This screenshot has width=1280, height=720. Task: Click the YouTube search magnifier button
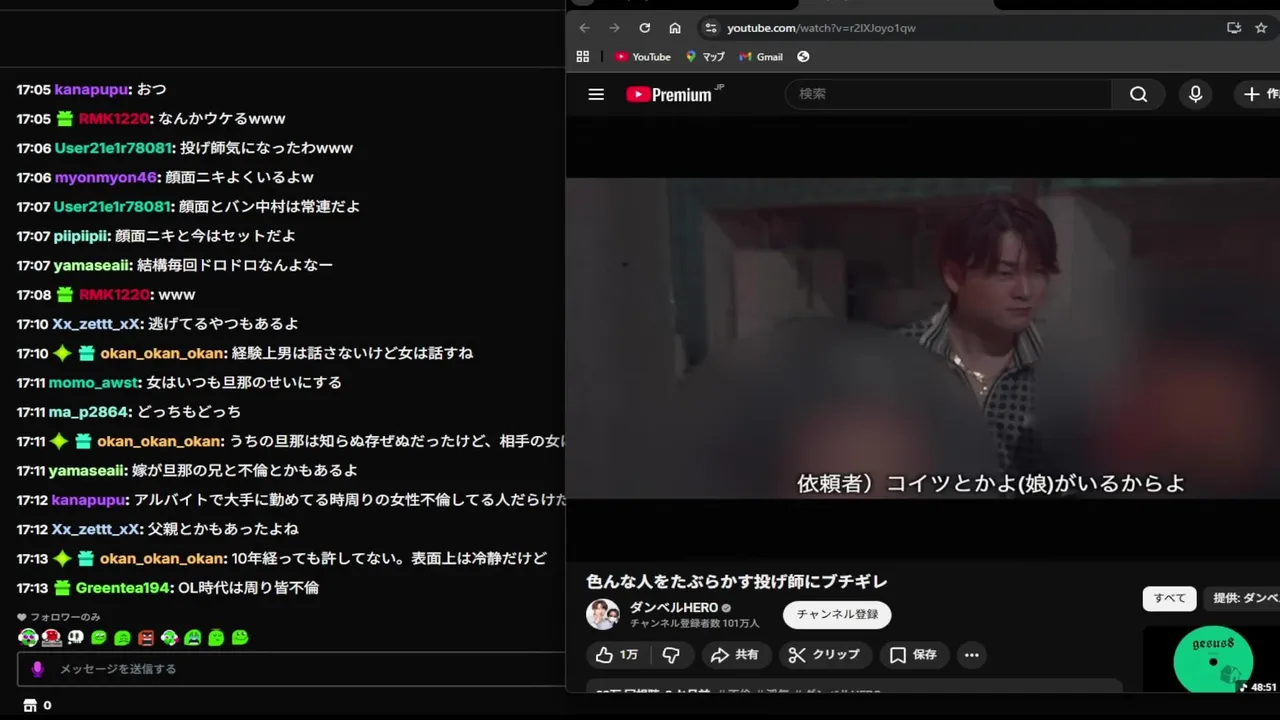(1138, 94)
